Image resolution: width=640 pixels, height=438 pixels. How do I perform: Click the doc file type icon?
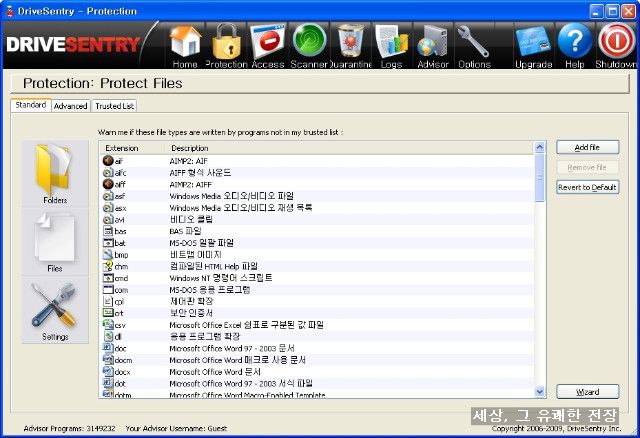tap(108, 348)
